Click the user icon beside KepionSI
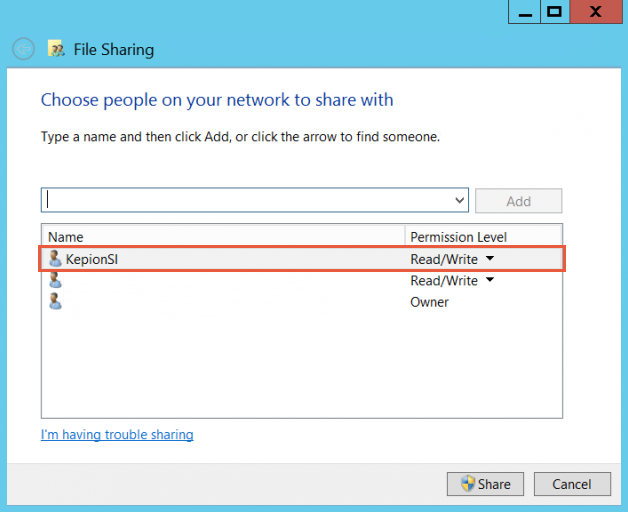Image resolution: width=628 pixels, height=512 pixels. coord(55,259)
